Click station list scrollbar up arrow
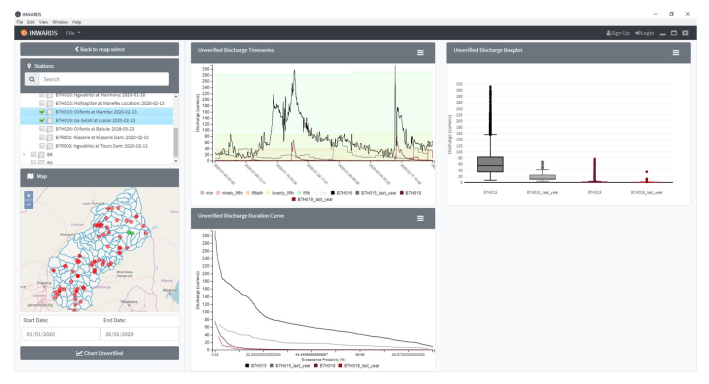 176,96
